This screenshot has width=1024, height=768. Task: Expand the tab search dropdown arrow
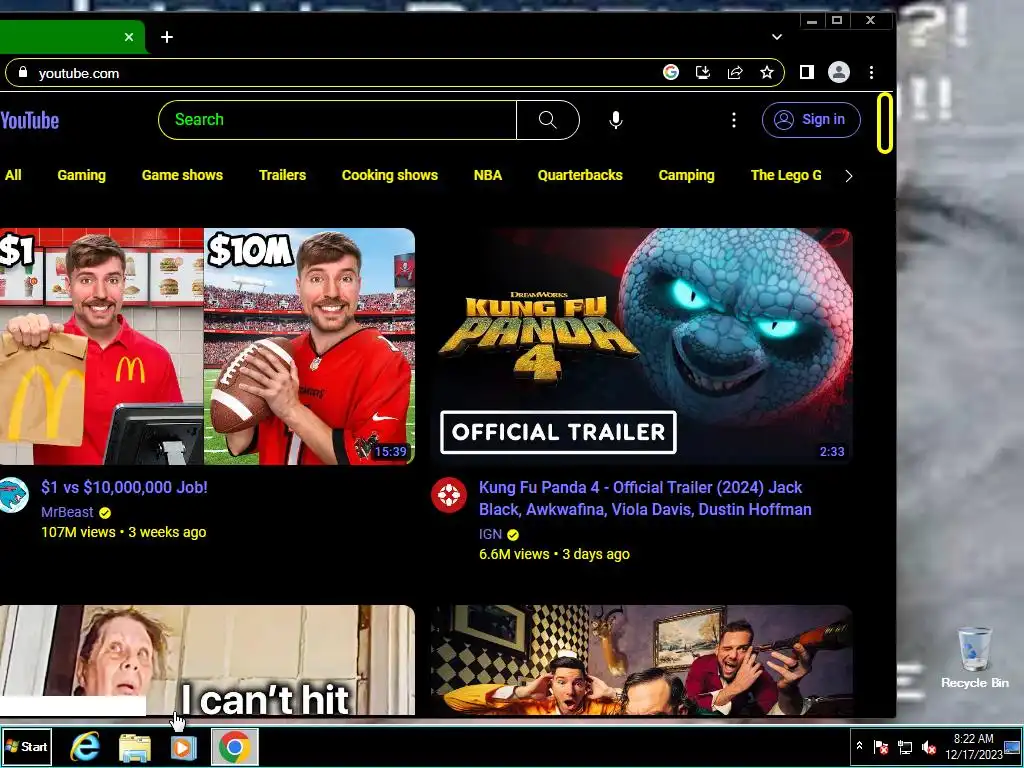pyautogui.click(x=776, y=37)
